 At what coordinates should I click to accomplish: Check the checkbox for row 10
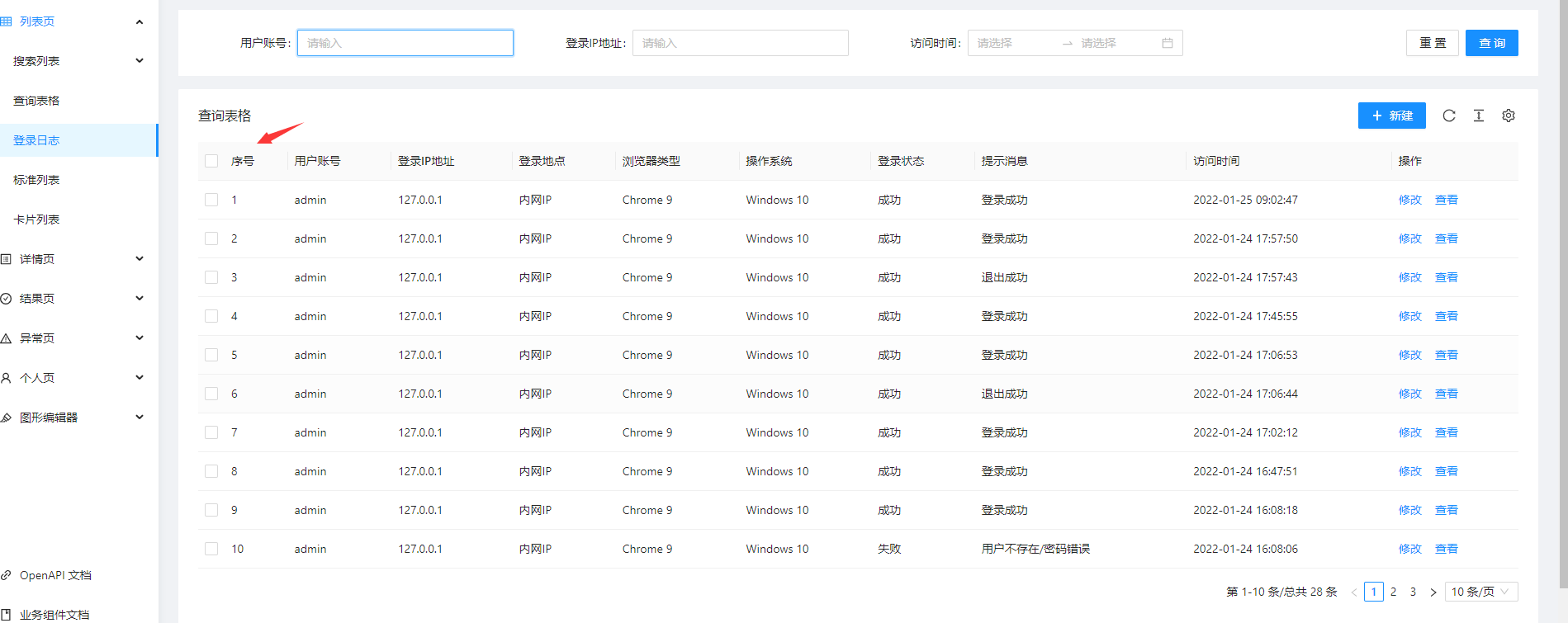[211, 549]
